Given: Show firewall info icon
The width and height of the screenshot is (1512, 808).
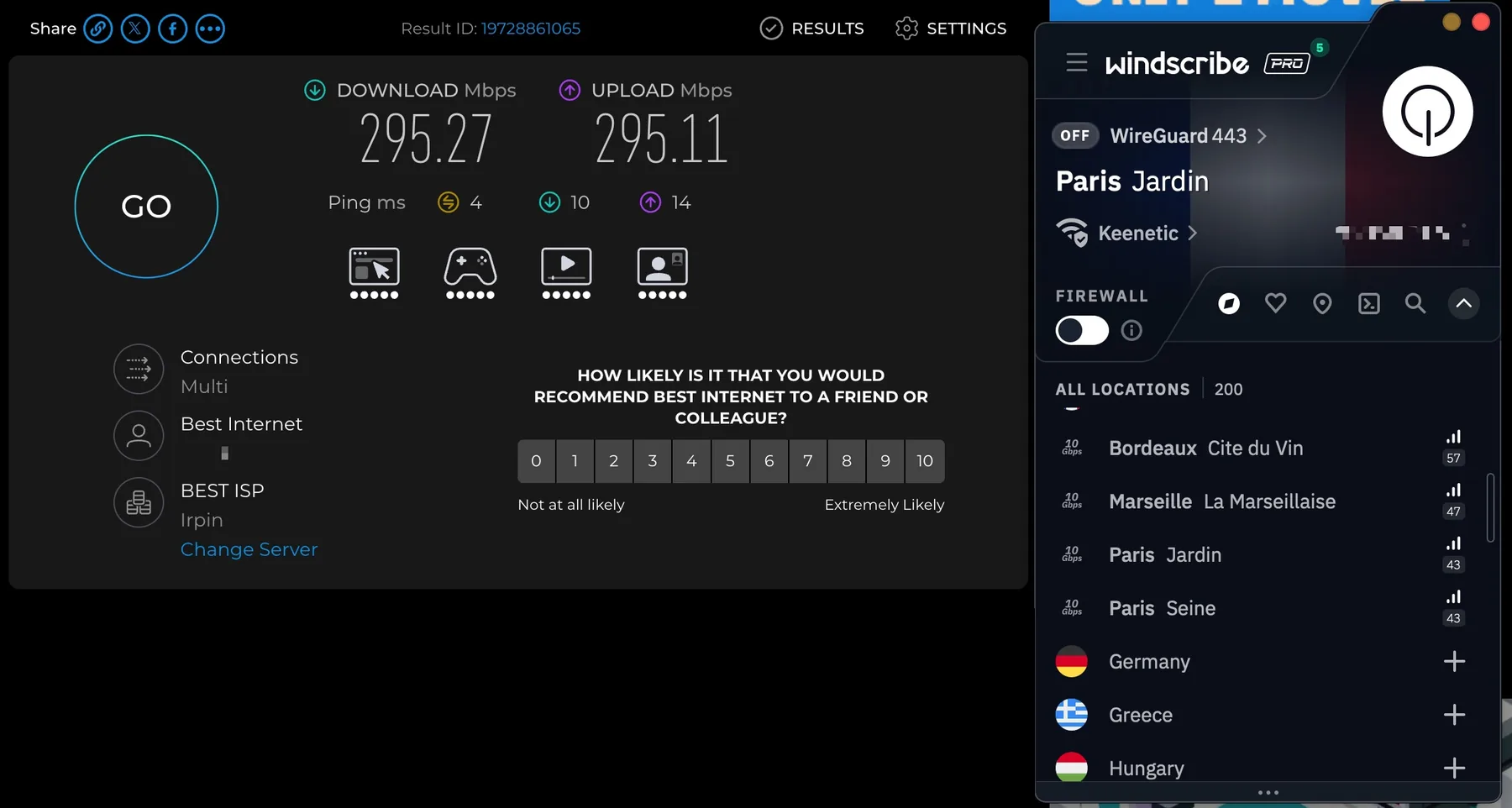Looking at the screenshot, I should 1131,330.
